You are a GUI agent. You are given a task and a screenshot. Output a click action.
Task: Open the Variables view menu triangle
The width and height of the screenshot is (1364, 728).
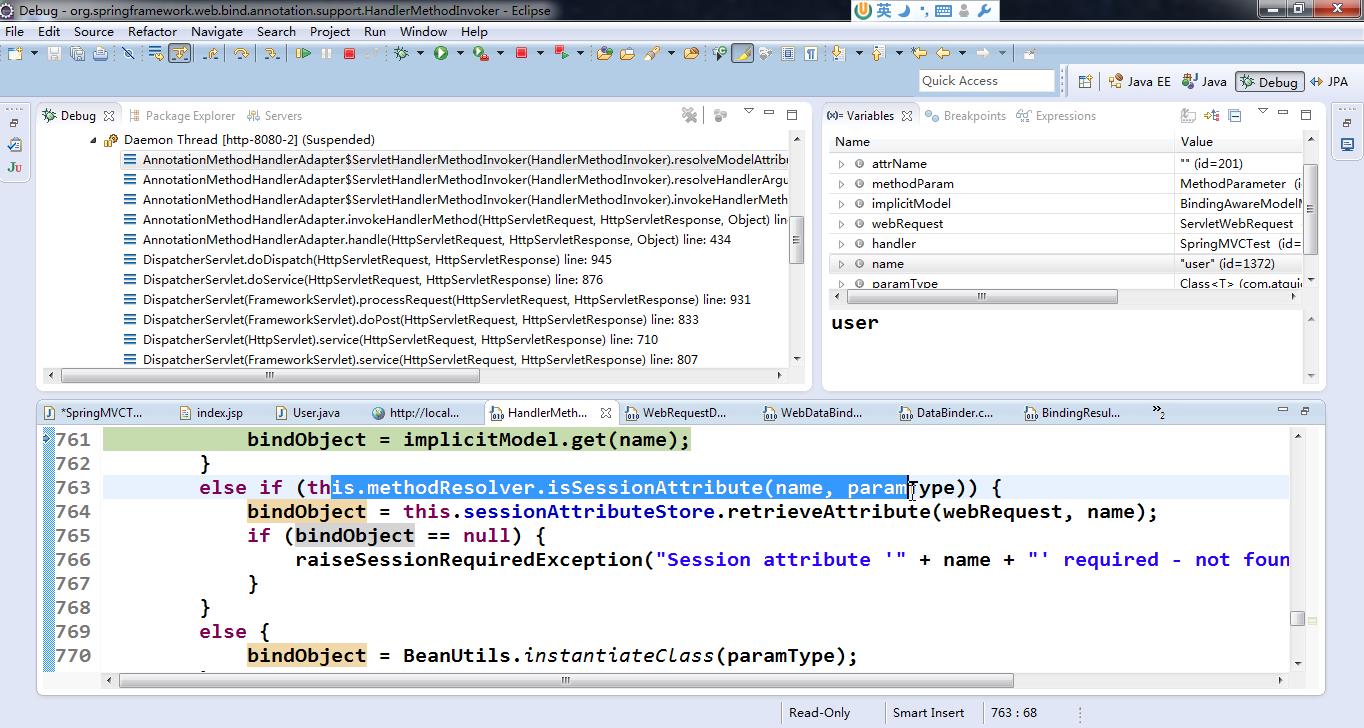pyautogui.click(x=1262, y=110)
